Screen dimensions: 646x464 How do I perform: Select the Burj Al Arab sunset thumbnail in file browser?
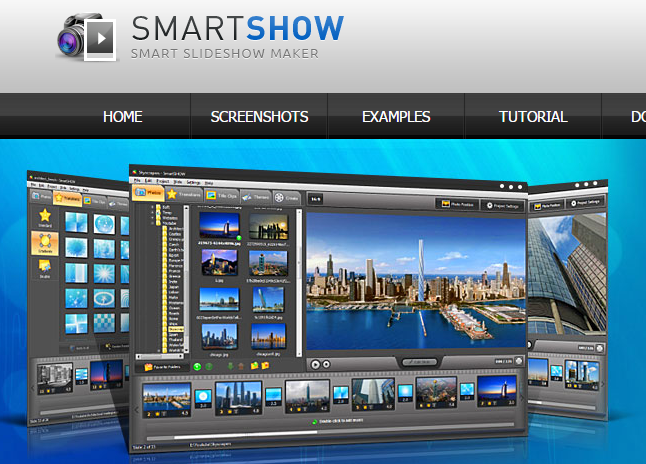pos(219,226)
